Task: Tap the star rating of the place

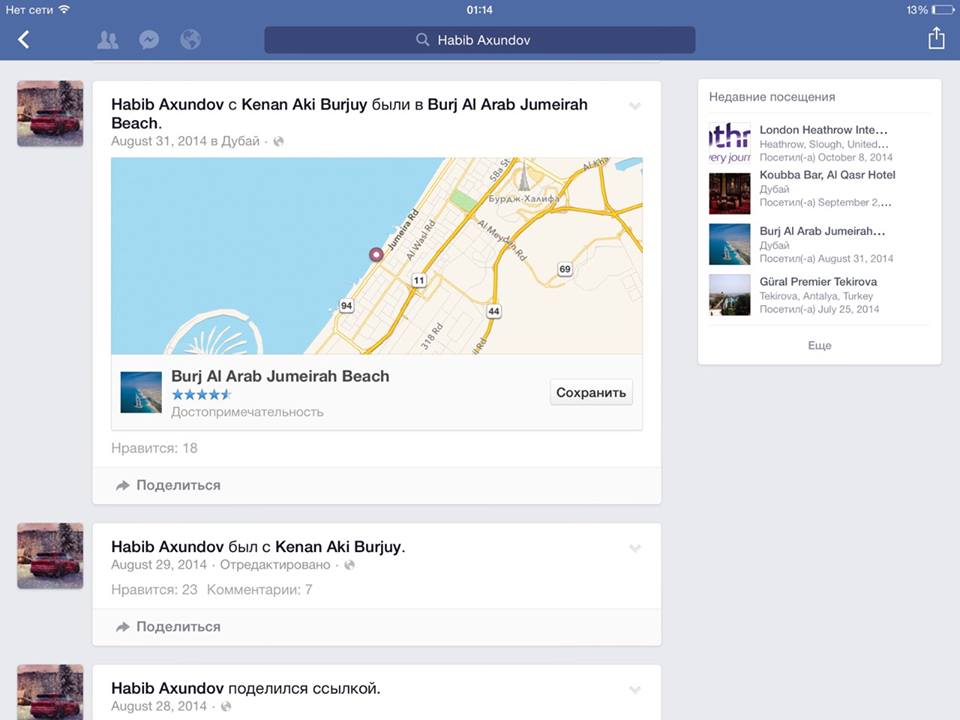Action: click(201, 394)
